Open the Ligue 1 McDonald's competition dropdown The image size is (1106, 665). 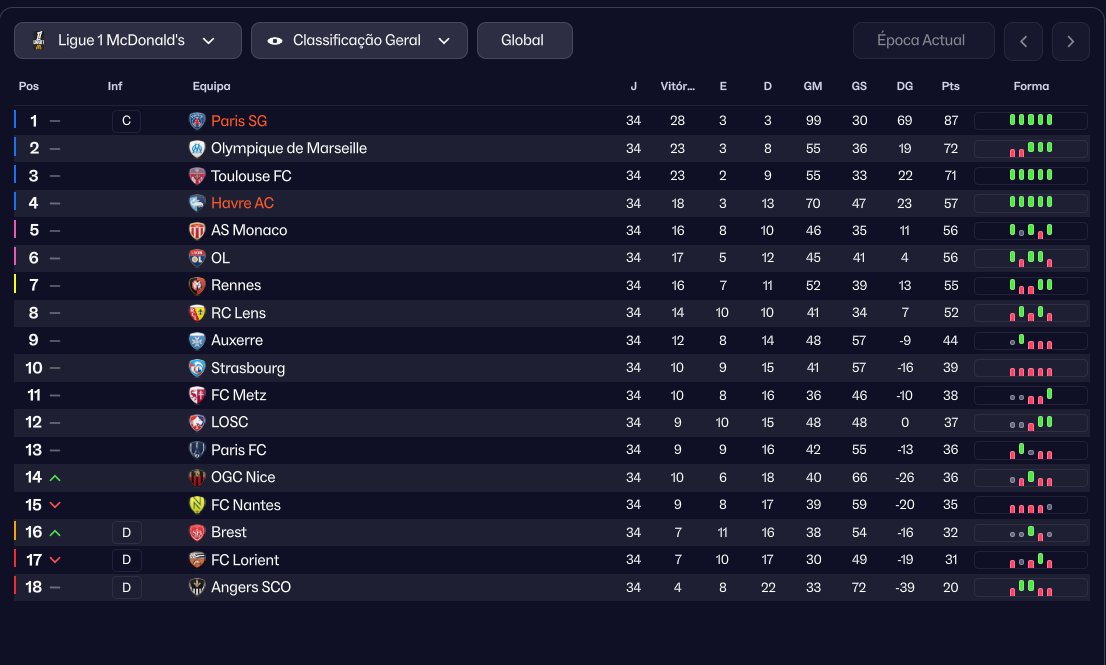[x=128, y=41]
